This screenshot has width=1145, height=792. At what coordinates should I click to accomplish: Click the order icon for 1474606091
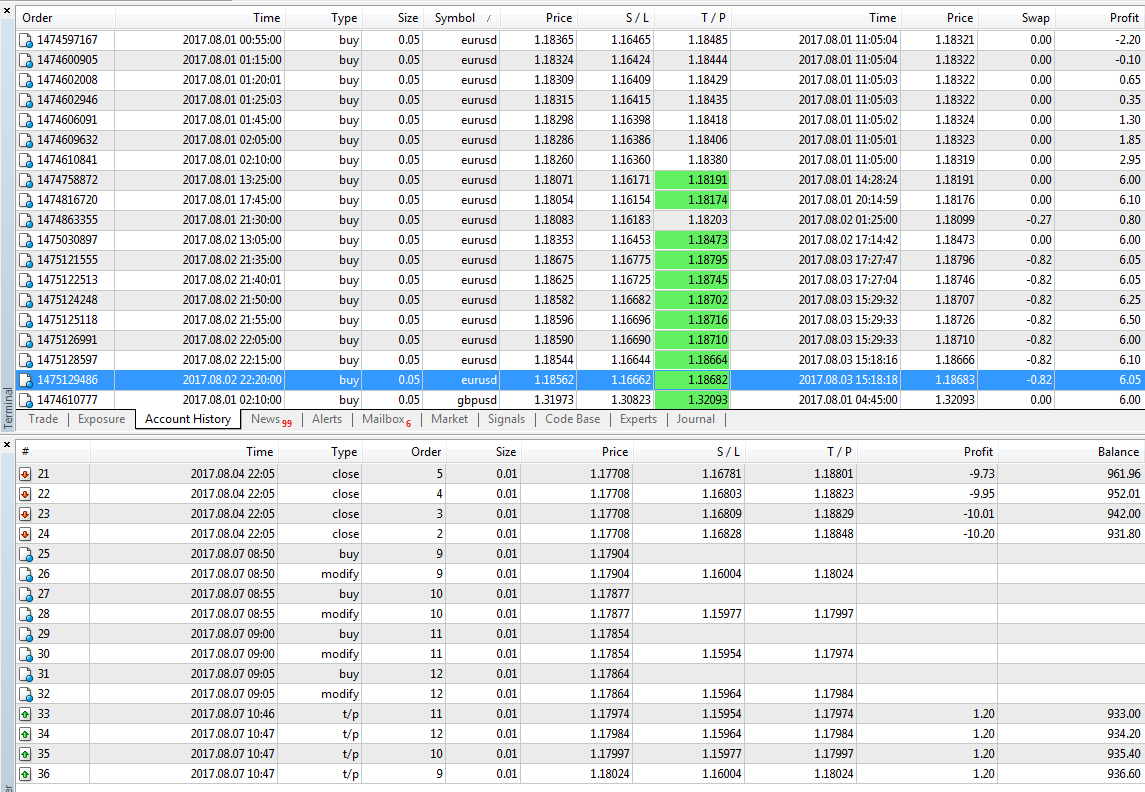pyautogui.click(x=26, y=120)
